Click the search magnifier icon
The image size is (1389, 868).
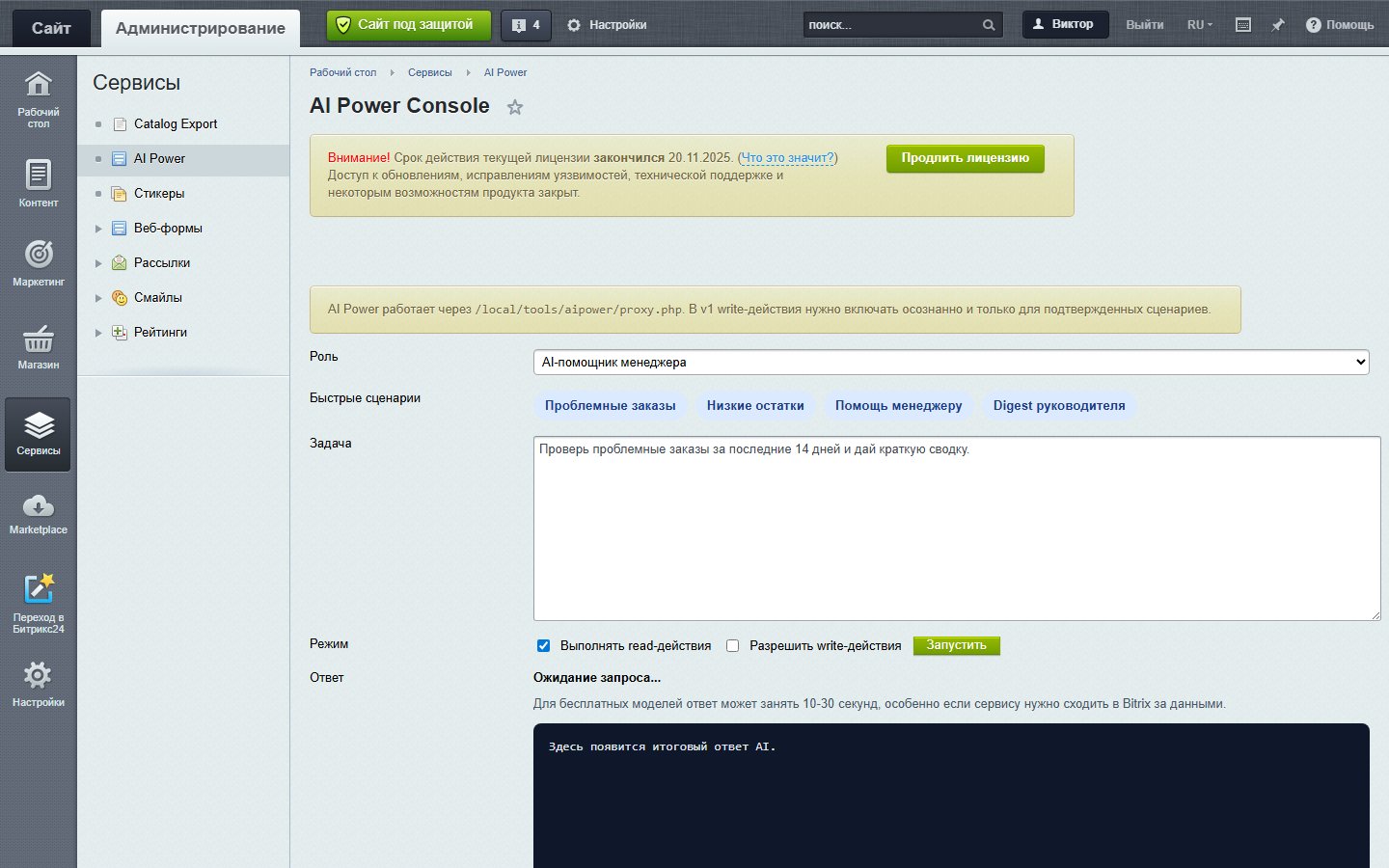click(989, 25)
